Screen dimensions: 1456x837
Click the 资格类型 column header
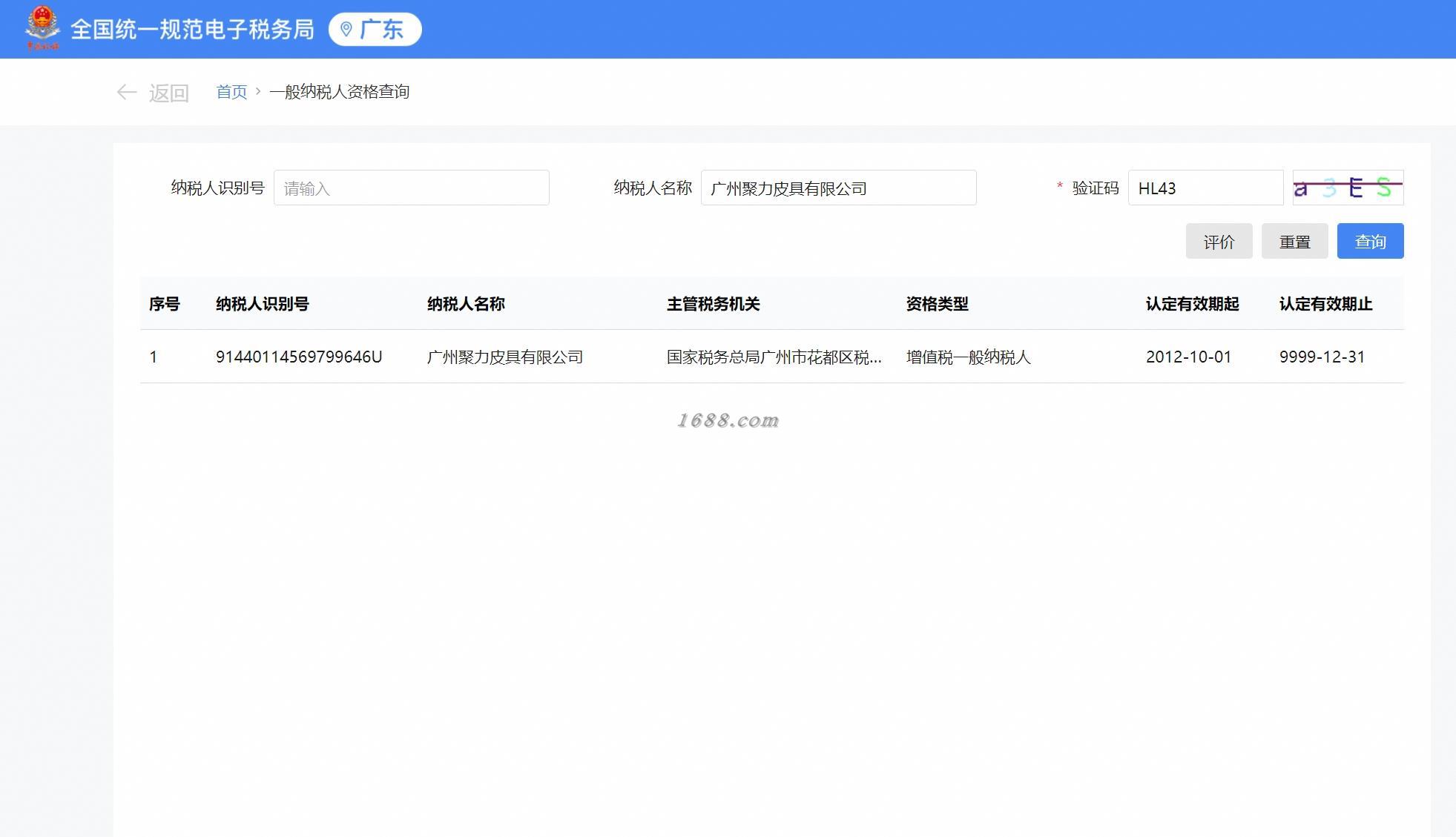(937, 304)
